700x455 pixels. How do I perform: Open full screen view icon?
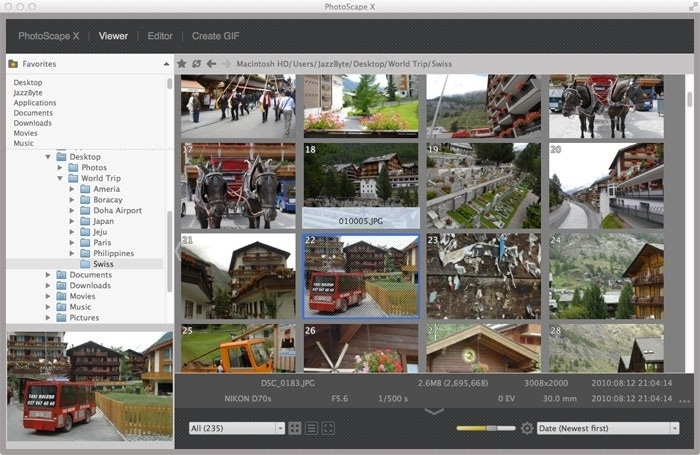pos(328,428)
